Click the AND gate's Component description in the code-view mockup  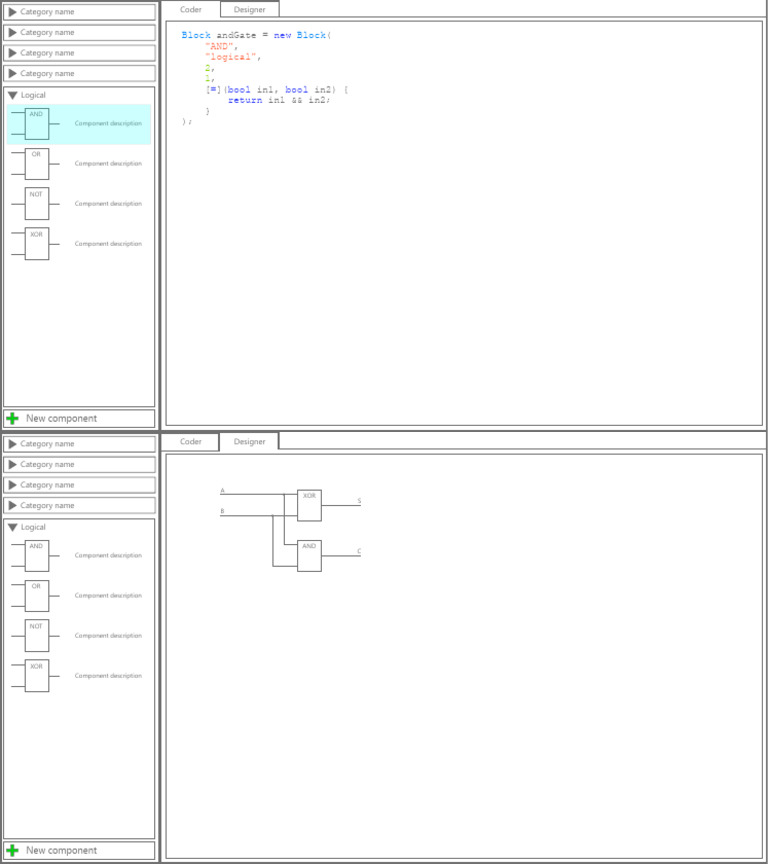click(x=108, y=123)
